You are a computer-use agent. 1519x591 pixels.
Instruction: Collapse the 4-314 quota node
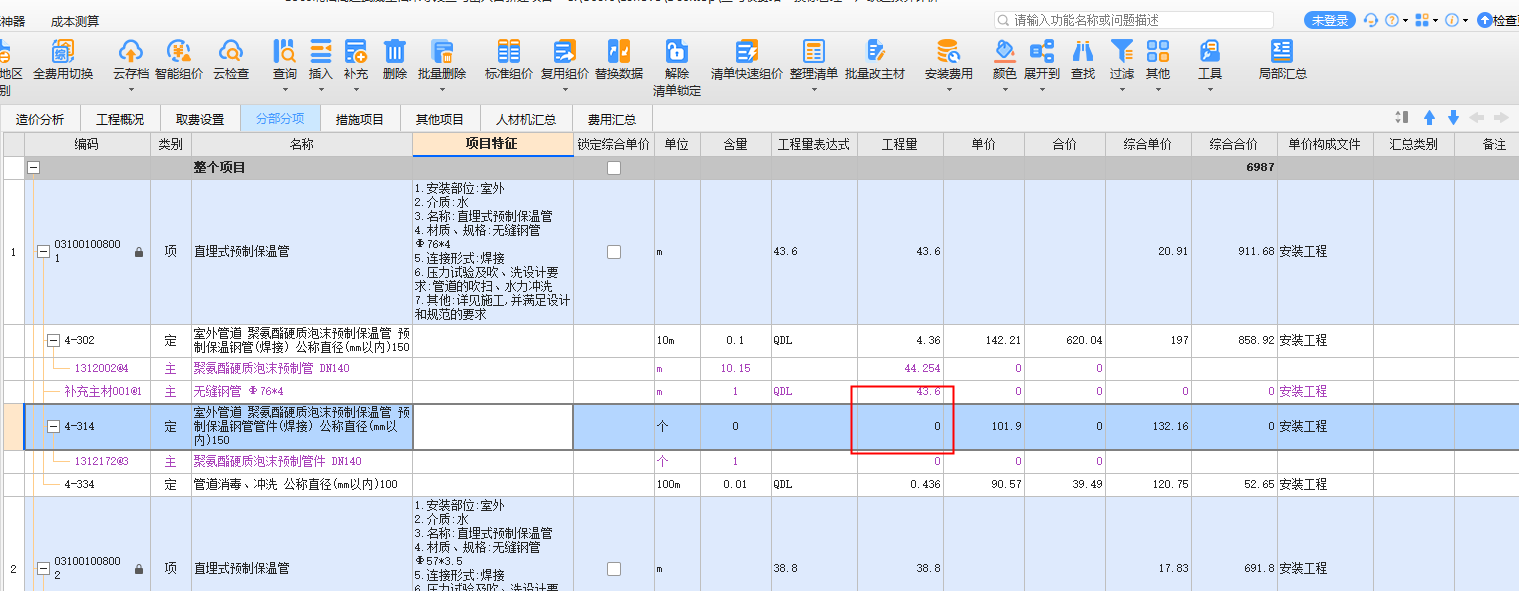pos(53,426)
